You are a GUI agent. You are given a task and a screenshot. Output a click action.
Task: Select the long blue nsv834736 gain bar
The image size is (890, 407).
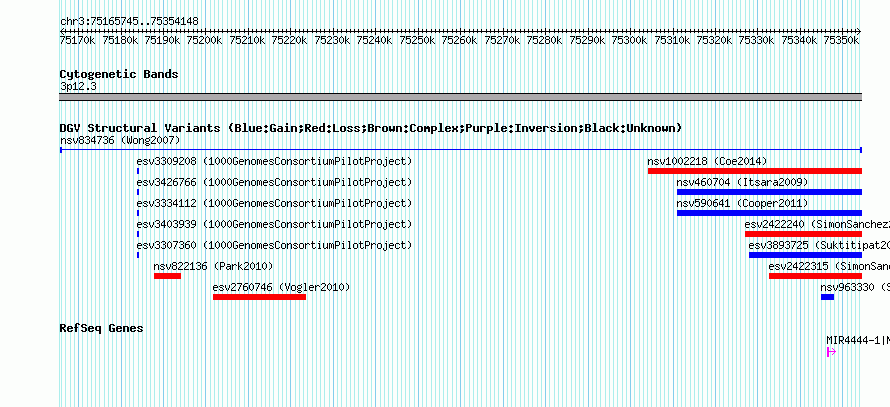(461, 150)
